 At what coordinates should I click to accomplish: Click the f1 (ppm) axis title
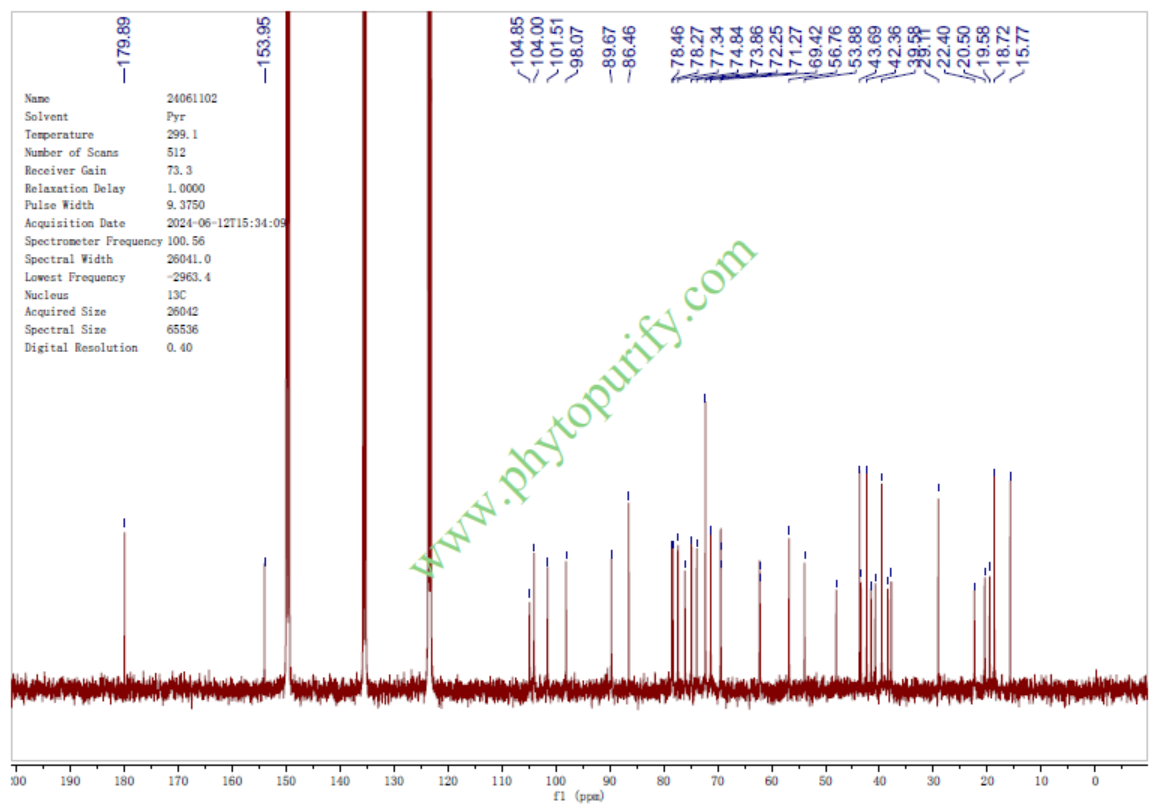tap(578, 798)
